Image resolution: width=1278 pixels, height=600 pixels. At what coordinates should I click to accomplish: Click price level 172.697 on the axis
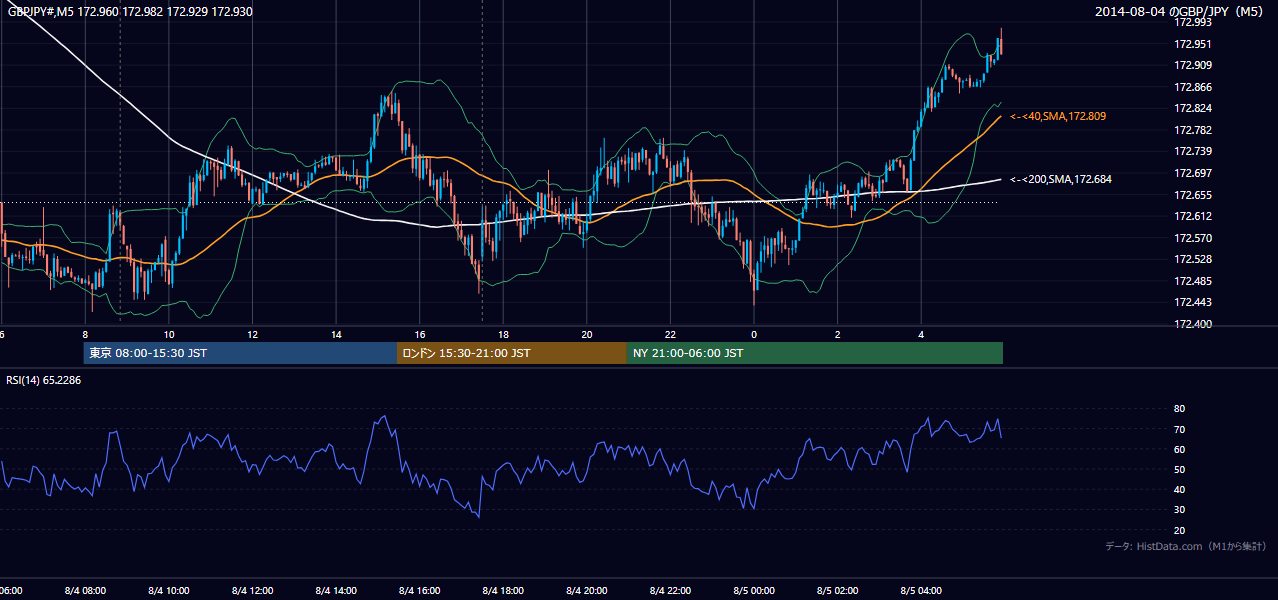click(x=1192, y=173)
